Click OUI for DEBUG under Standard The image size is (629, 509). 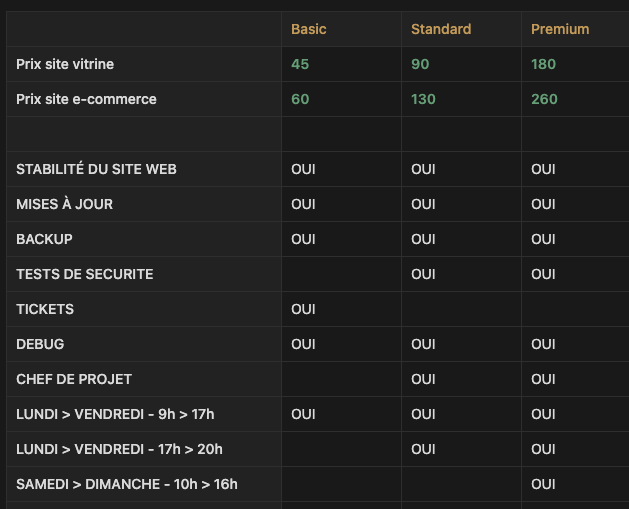point(423,344)
